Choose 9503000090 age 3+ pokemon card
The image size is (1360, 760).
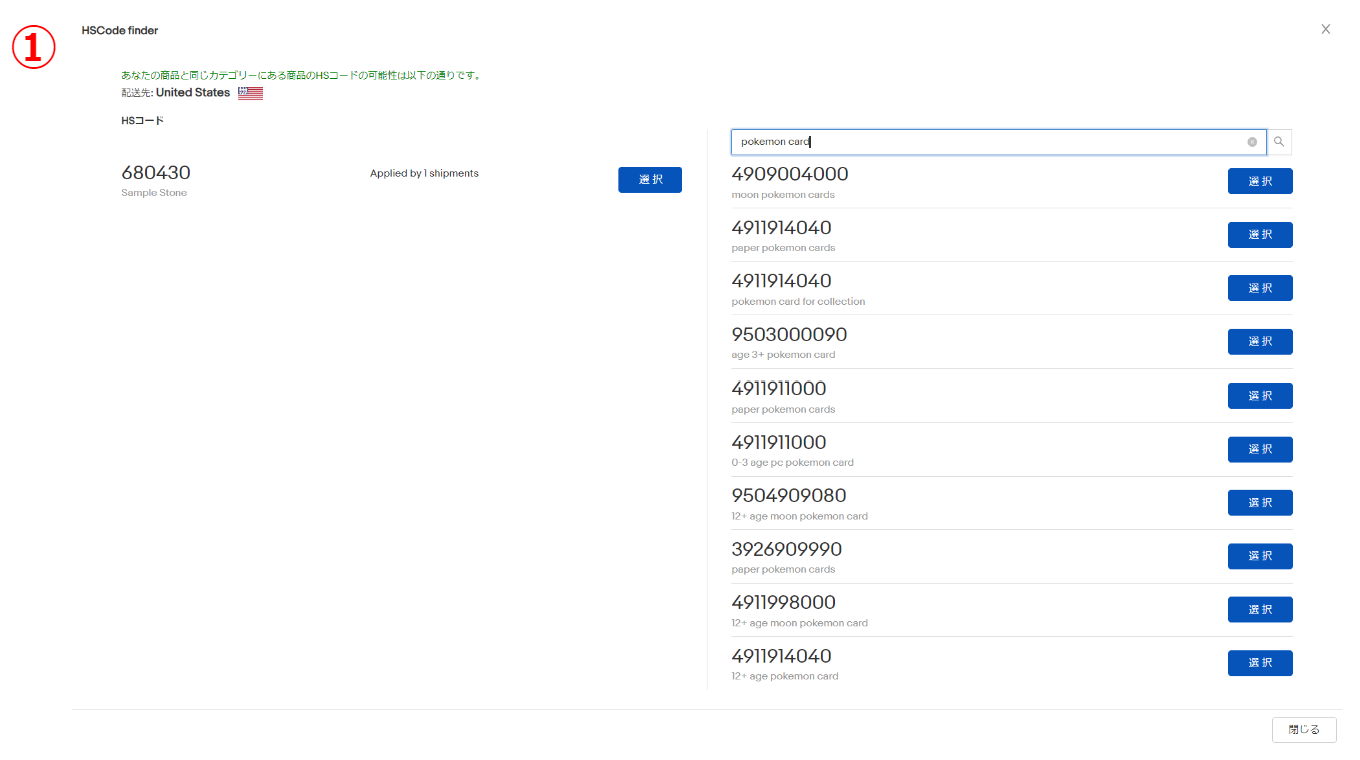point(1259,342)
